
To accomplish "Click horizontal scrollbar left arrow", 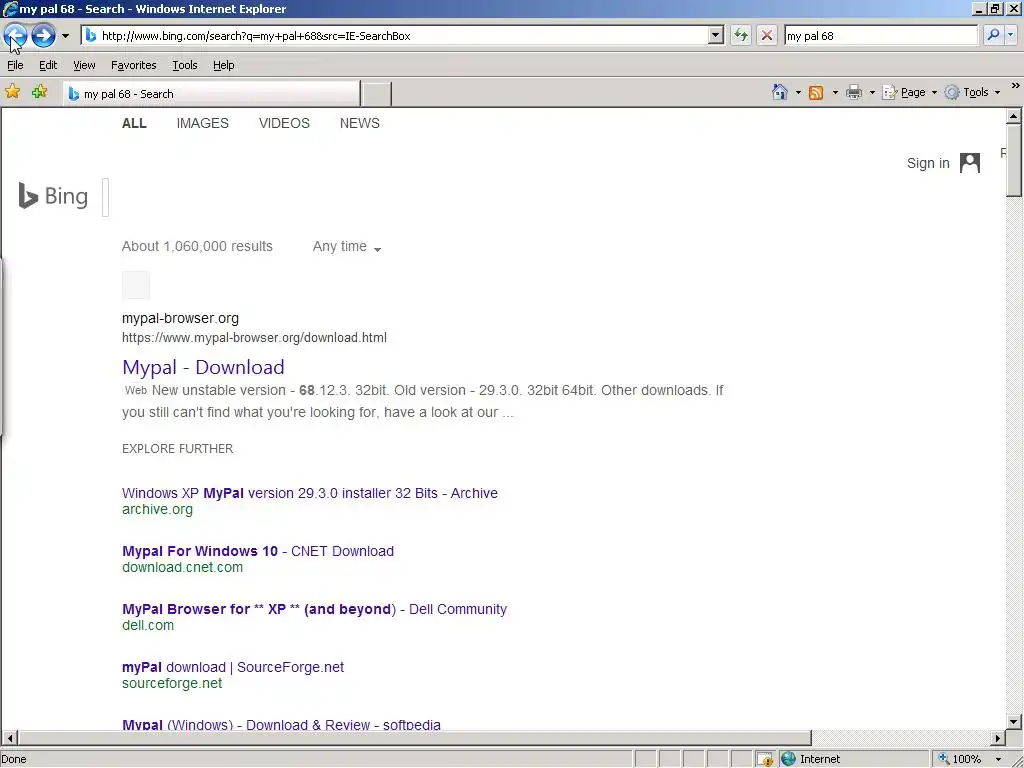I will click(x=9, y=738).
